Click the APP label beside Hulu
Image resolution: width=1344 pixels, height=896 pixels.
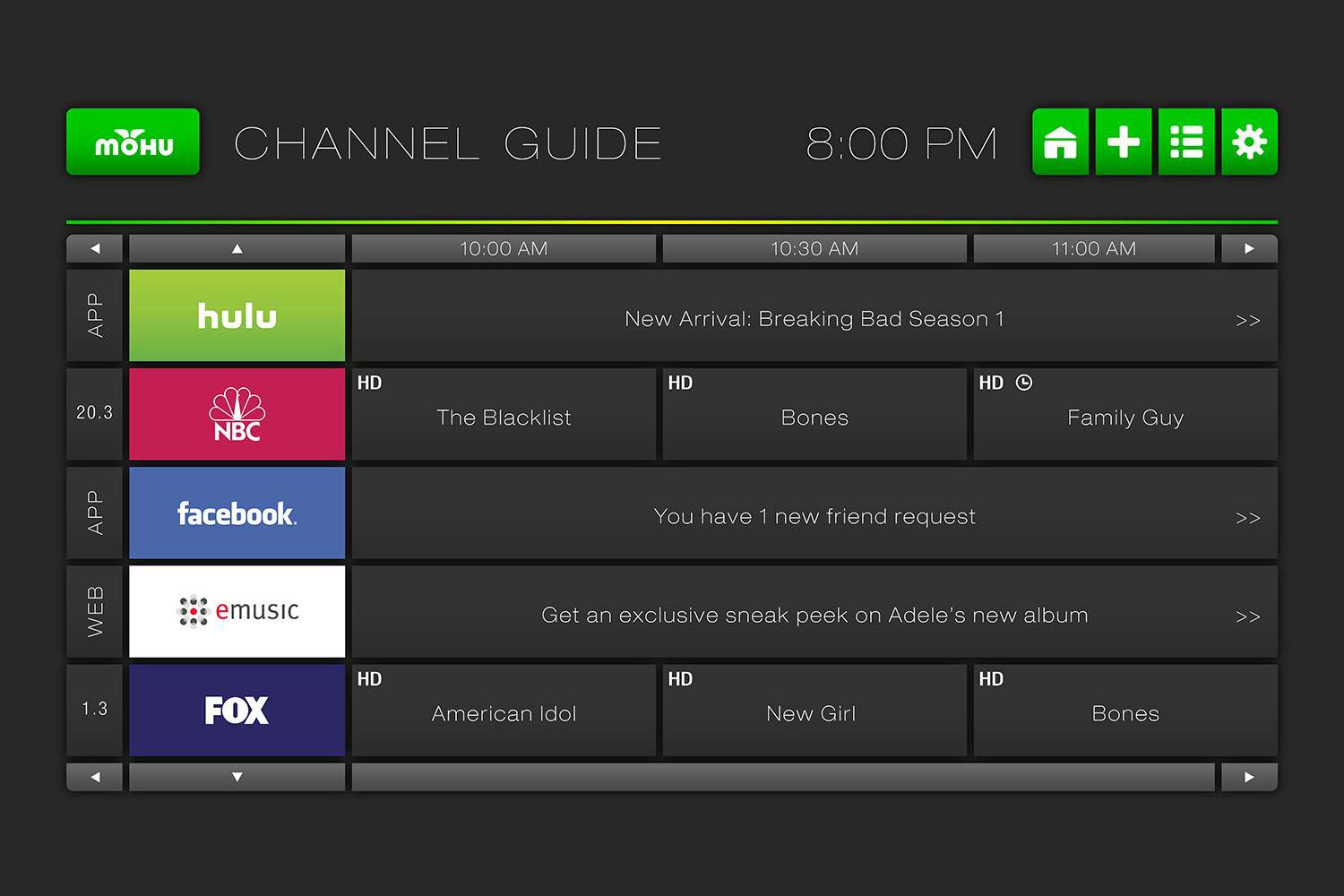94,315
